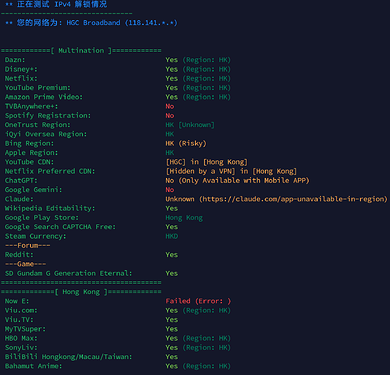Image resolution: width=390 pixels, height=375 pixels.
Task: Click the 'Google Play Store:' label
Action: point(42,218)
